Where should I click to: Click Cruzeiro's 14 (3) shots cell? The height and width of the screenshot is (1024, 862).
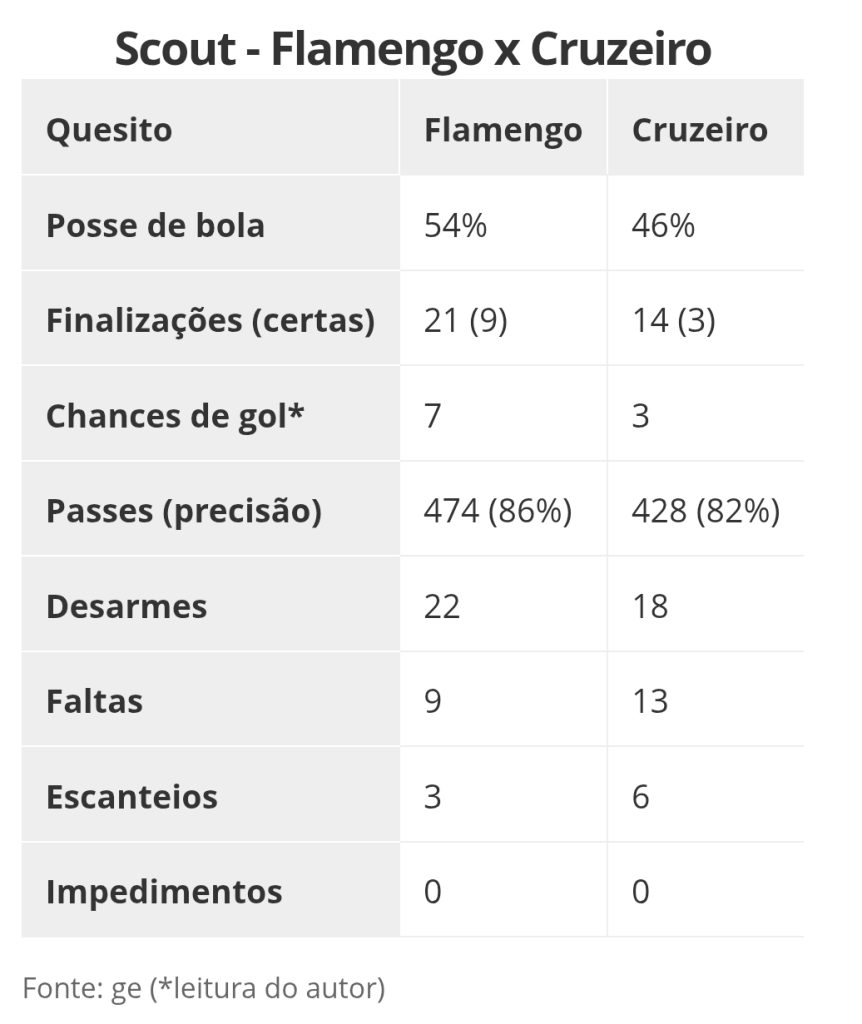673,321
